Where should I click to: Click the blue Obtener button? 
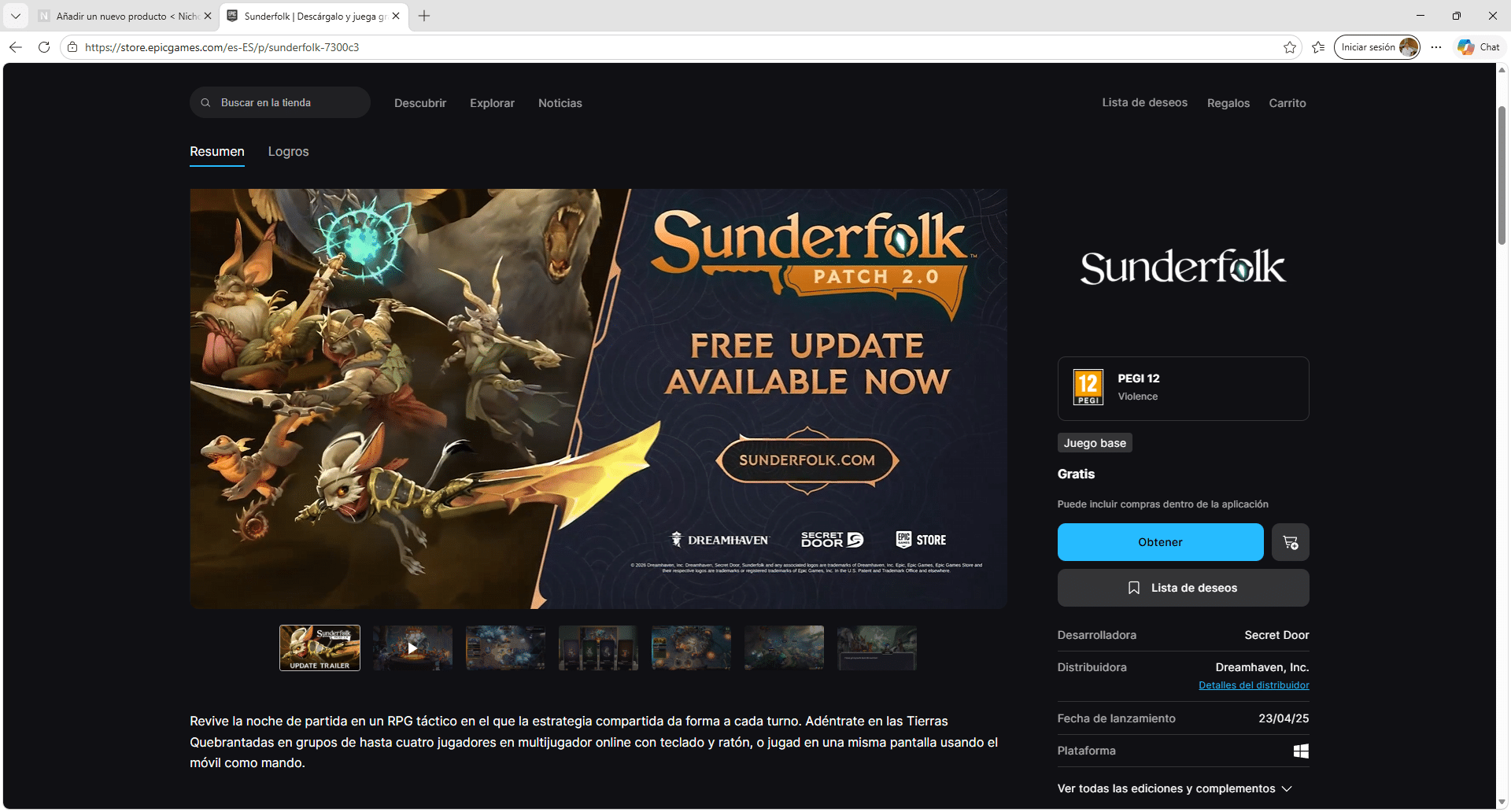pyautogui.click(x=1160, y=542)
